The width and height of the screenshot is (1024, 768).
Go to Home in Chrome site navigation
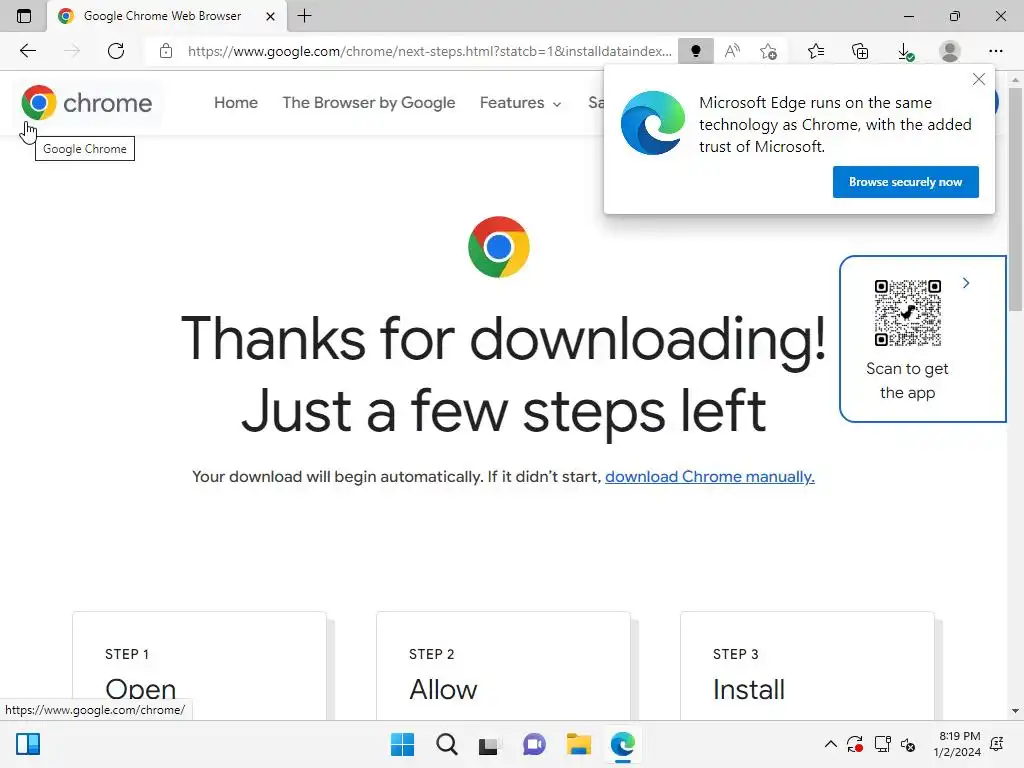[x=236, y=103]
